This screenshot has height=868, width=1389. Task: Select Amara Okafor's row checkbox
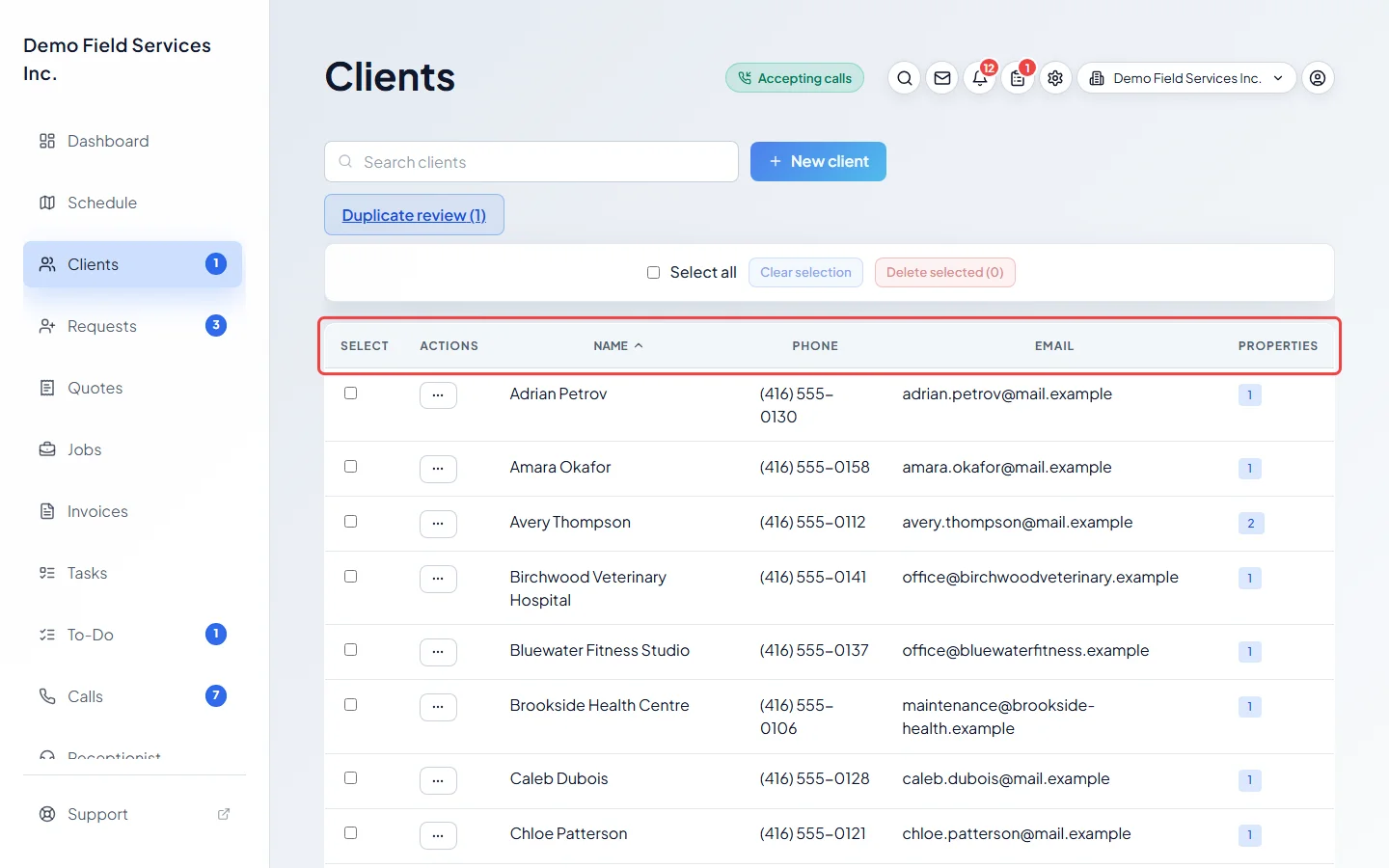(x=351, y=467)
